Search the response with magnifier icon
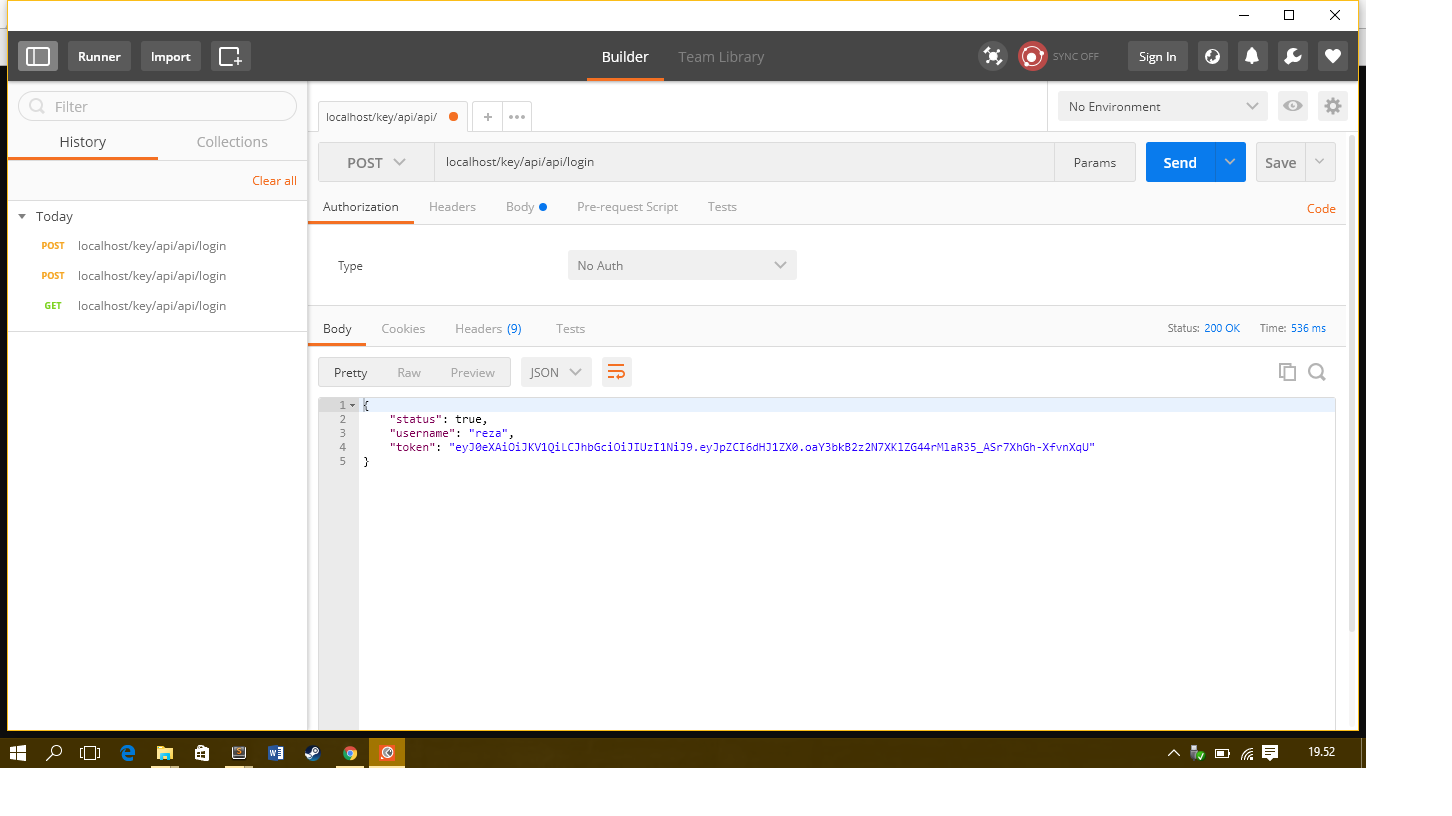 click(x=1317, y=371)
